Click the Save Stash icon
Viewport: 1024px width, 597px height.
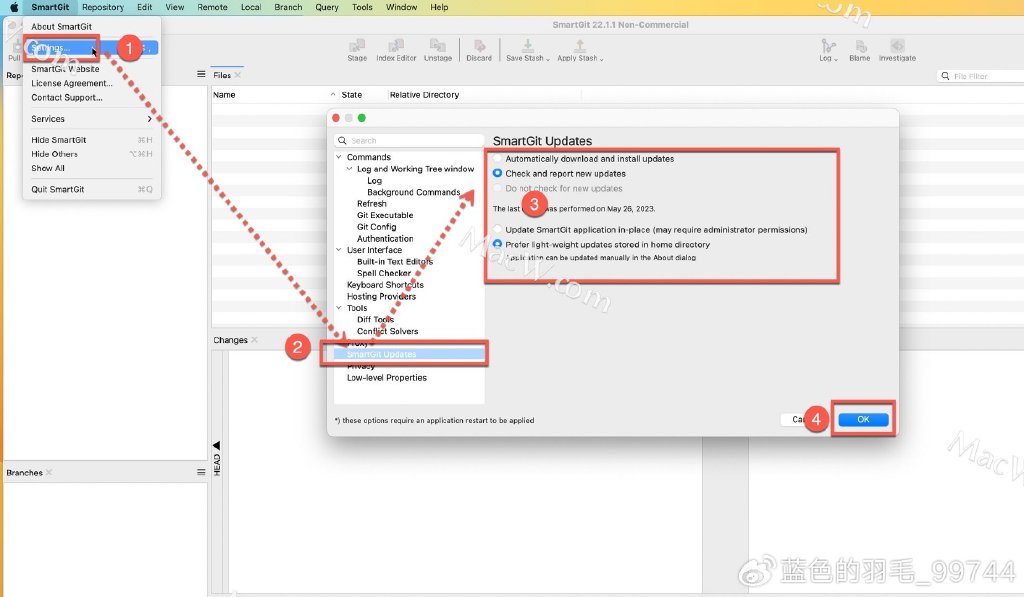(527, 46)
